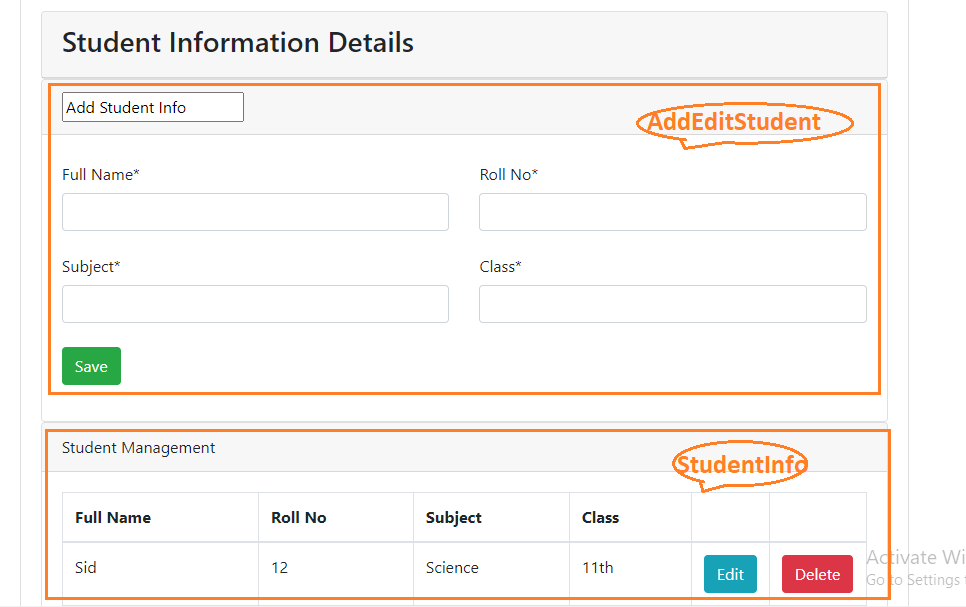966x607 pixels.
Task: Select the Subject input field
Action: coord(255,304)
